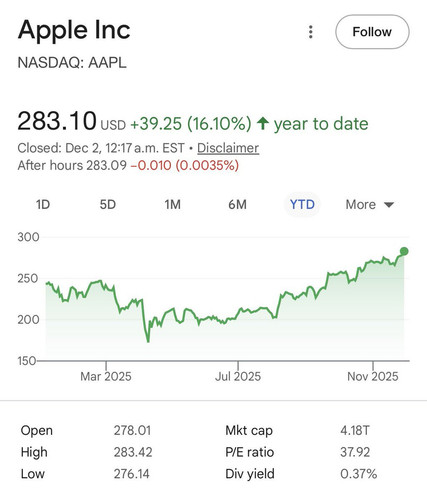Open the Disclaimer link

[x=228, y=148]
